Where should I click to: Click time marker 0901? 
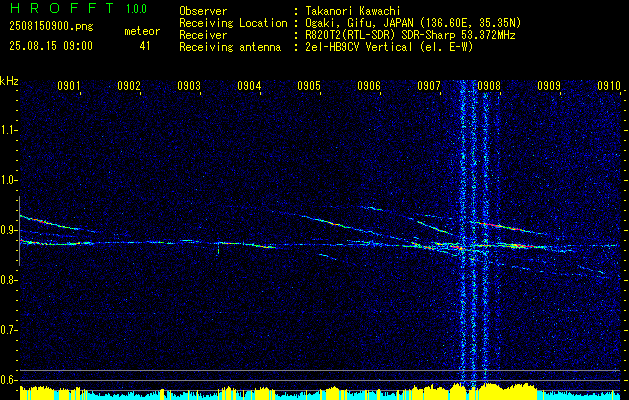coord(69,85)
